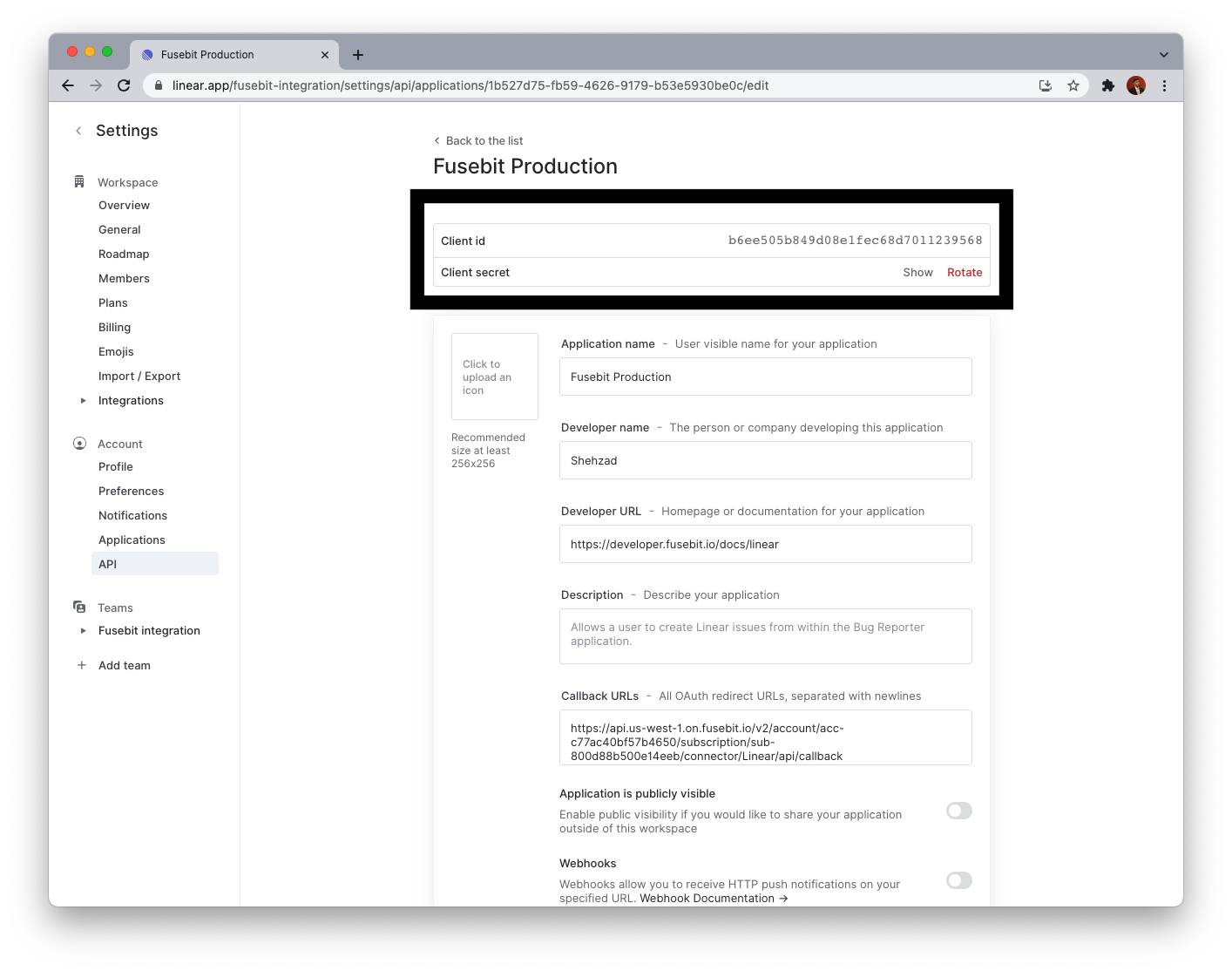Open Chrome's three-dot menu
The height and width of the screenshot is (971, 1232).
[1164, 85]
